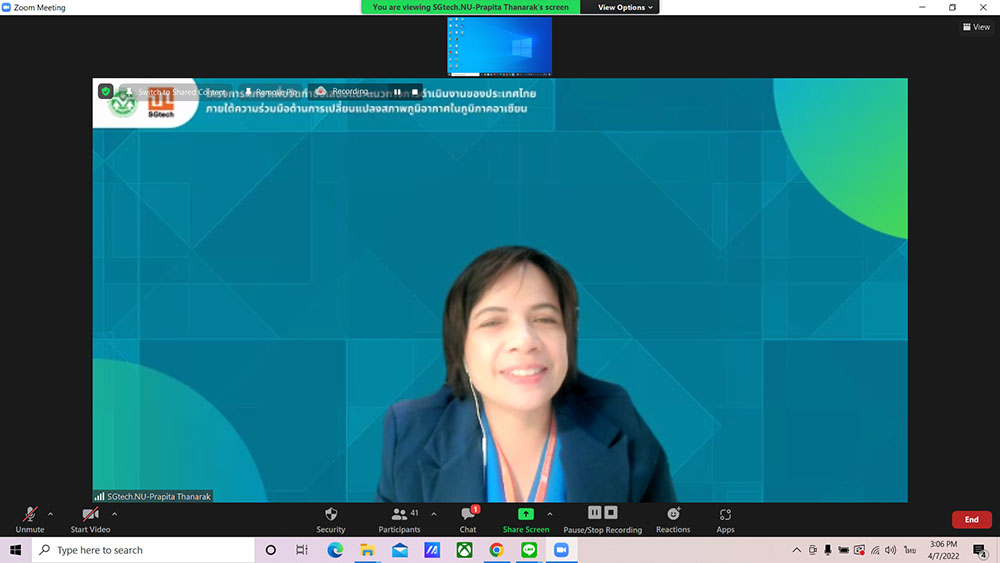Click the Meet Now camera tray icon
Screen dimensions: 1000x563
point(812,550)
